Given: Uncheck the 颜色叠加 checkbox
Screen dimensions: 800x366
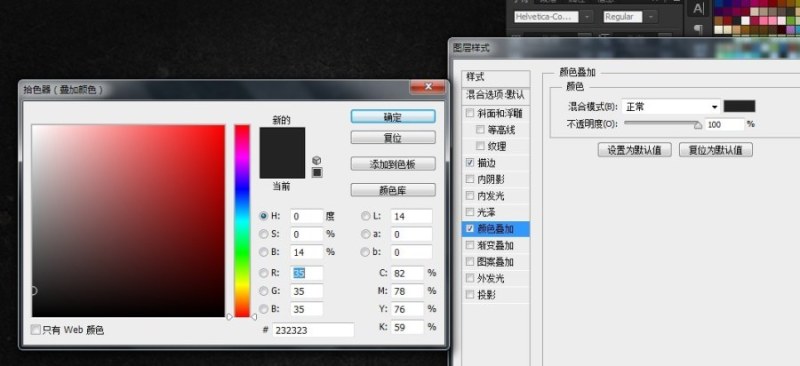Looking at the screenshot, I should tap(470, 229).
